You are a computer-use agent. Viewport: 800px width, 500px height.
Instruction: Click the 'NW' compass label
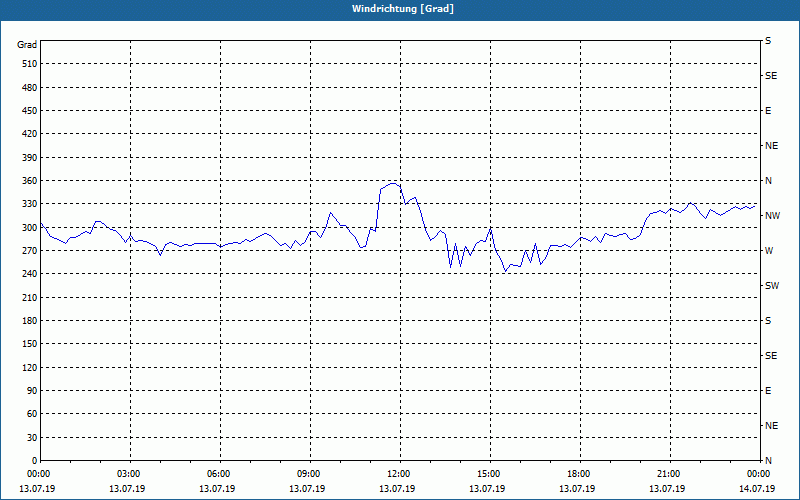(772, 216)
